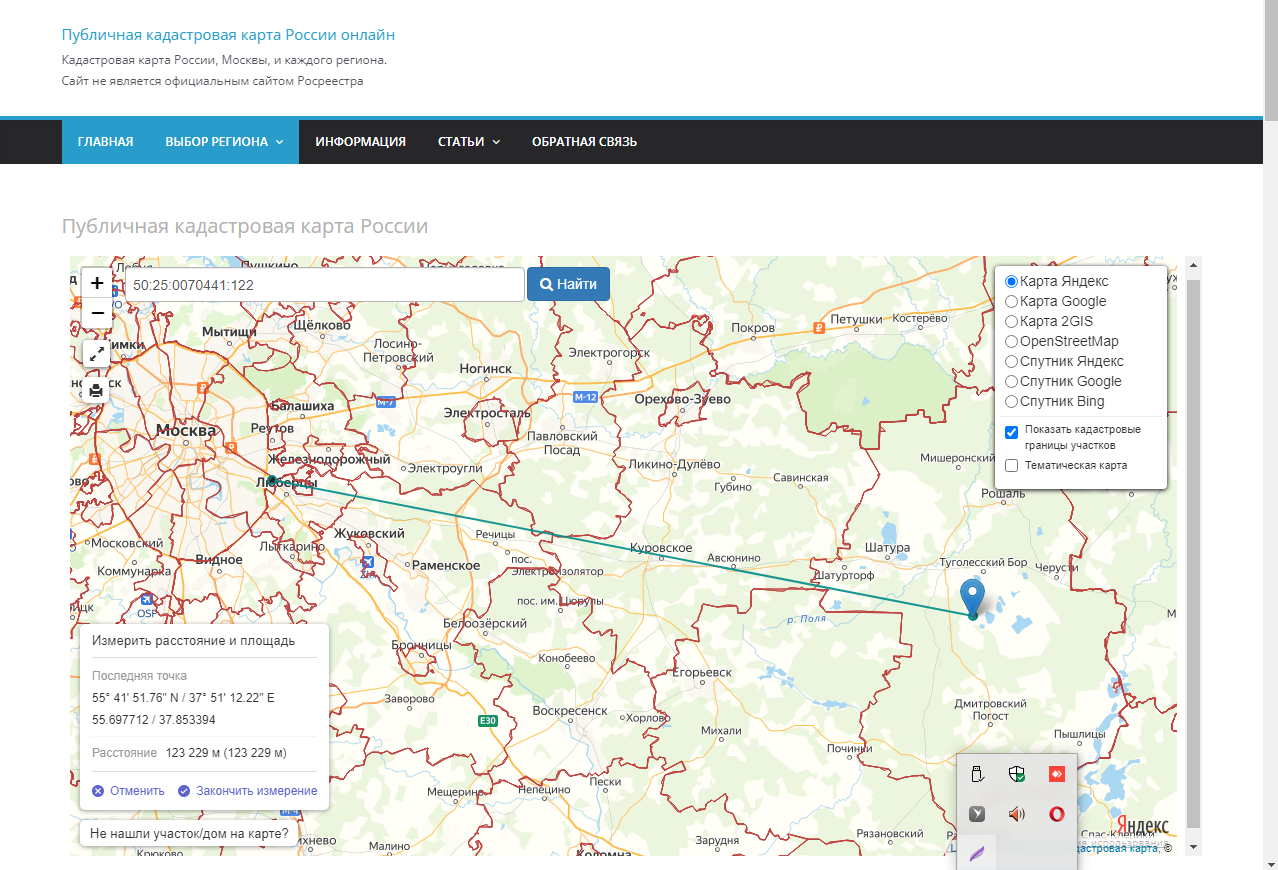Zoom out the map with minus button
The height and width of the screenshot is (870, 1278).
(x=97, y=313)
